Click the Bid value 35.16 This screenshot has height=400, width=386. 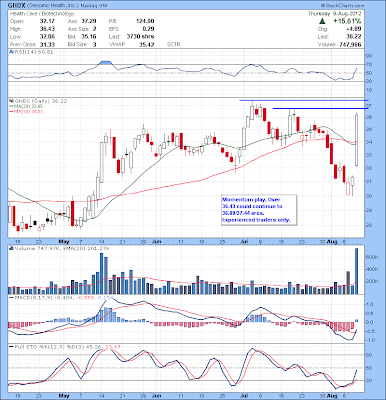coord(89,37)
